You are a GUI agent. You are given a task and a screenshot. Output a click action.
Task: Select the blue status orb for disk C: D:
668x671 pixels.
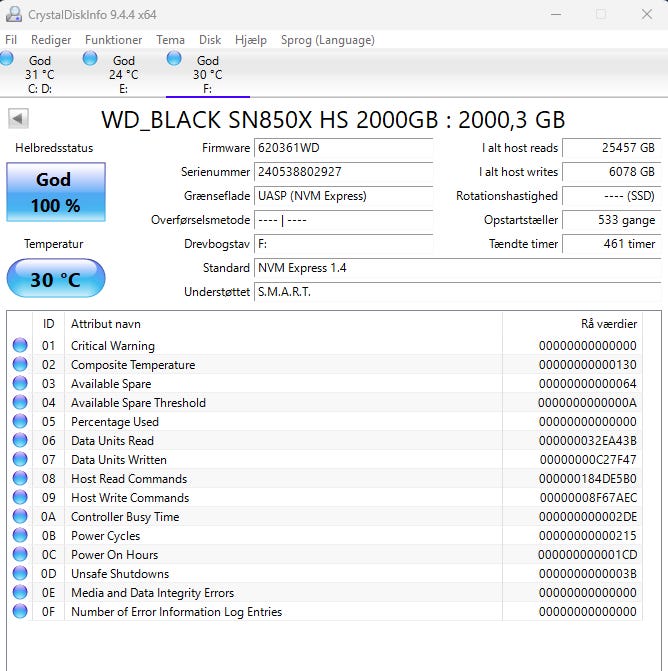click(x=6, y=58)
